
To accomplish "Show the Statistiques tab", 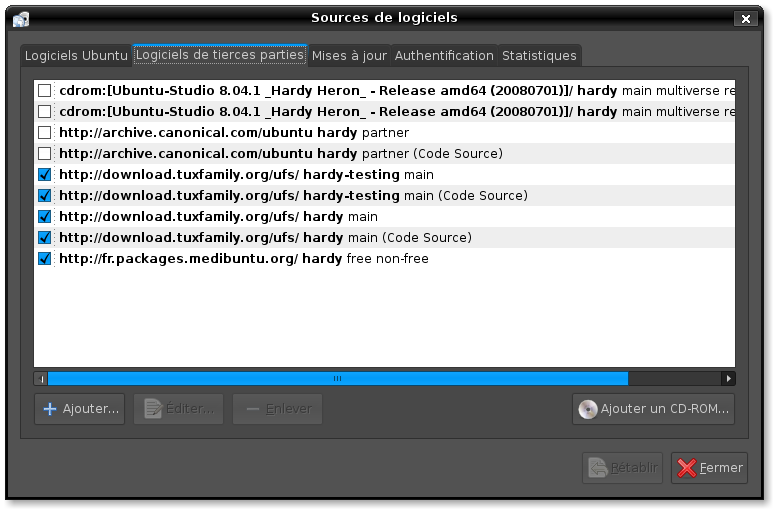I will pos(539,56).
